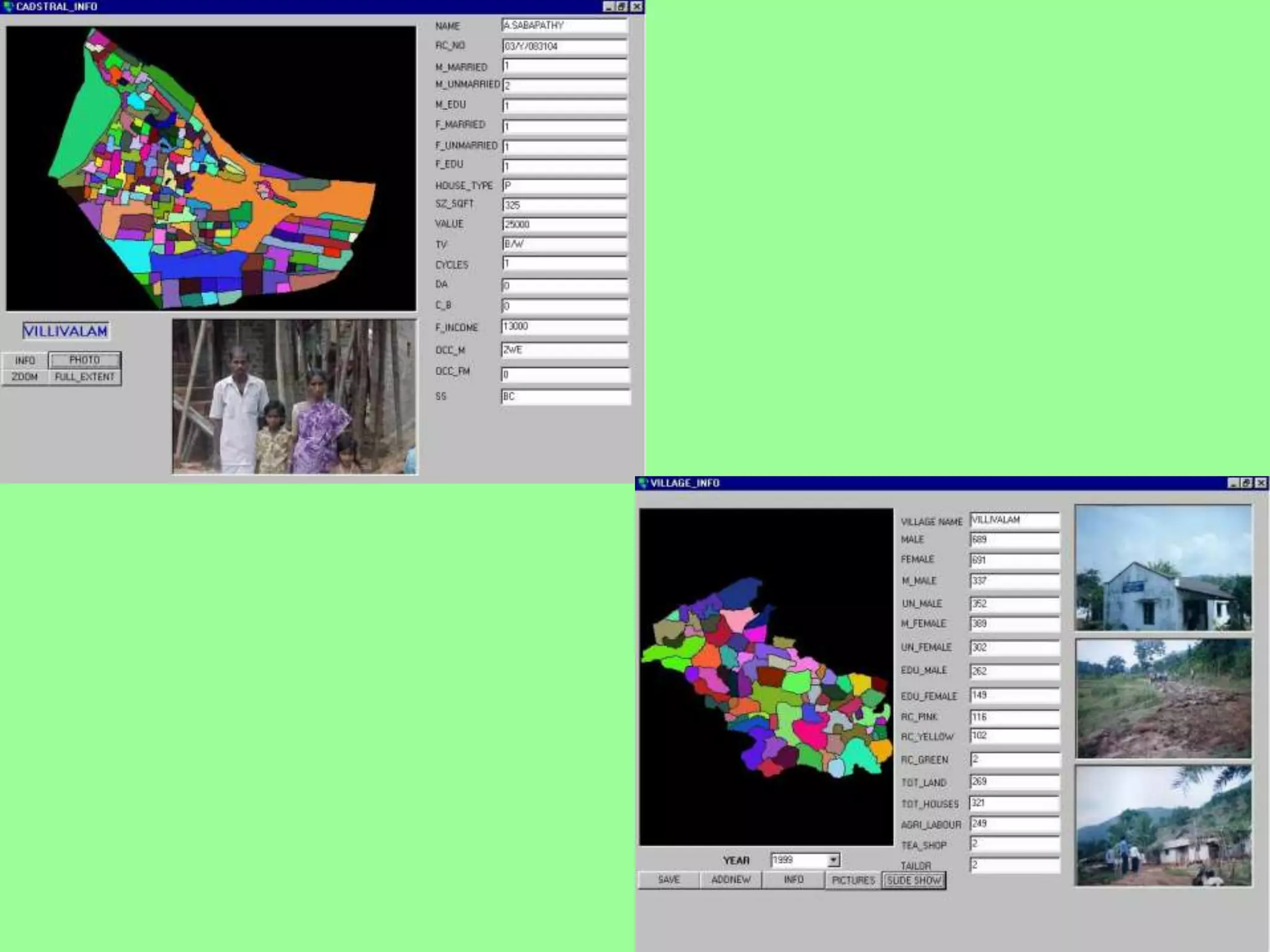1270x952 pixels.
Task: Click the family photo thumbnail
Action: pos(295,397)
